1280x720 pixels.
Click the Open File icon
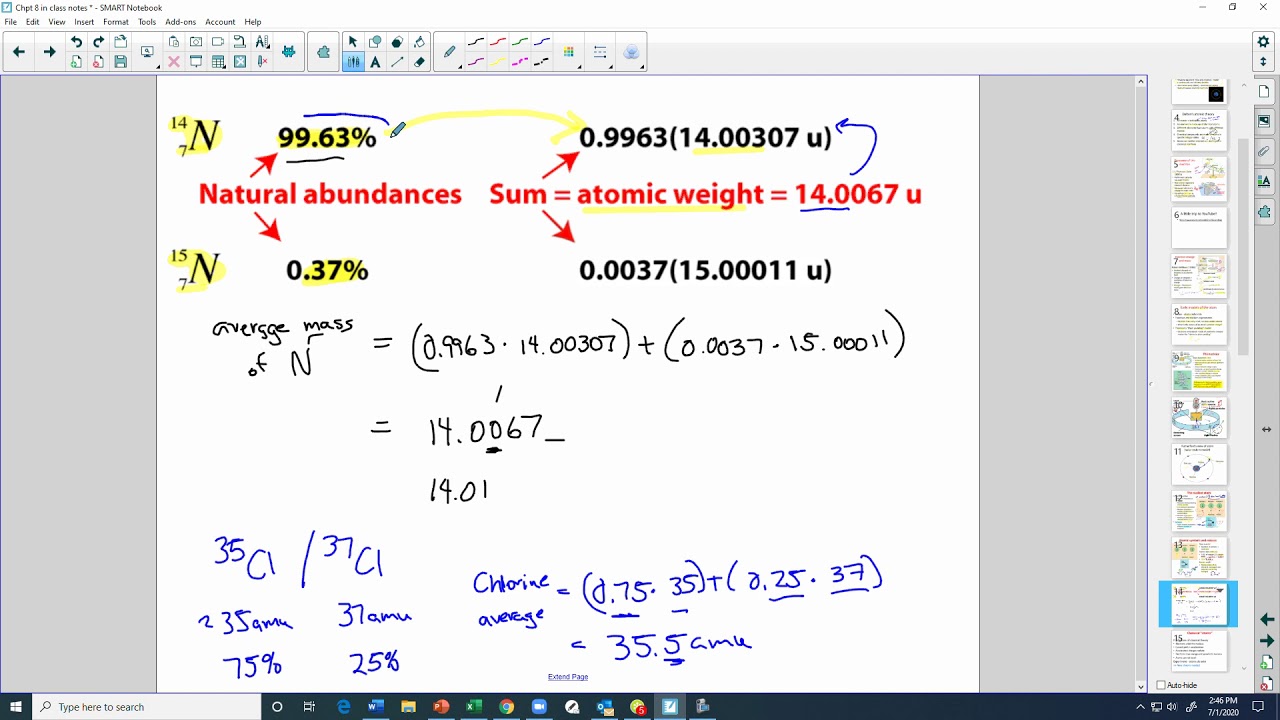pos(120,42)
